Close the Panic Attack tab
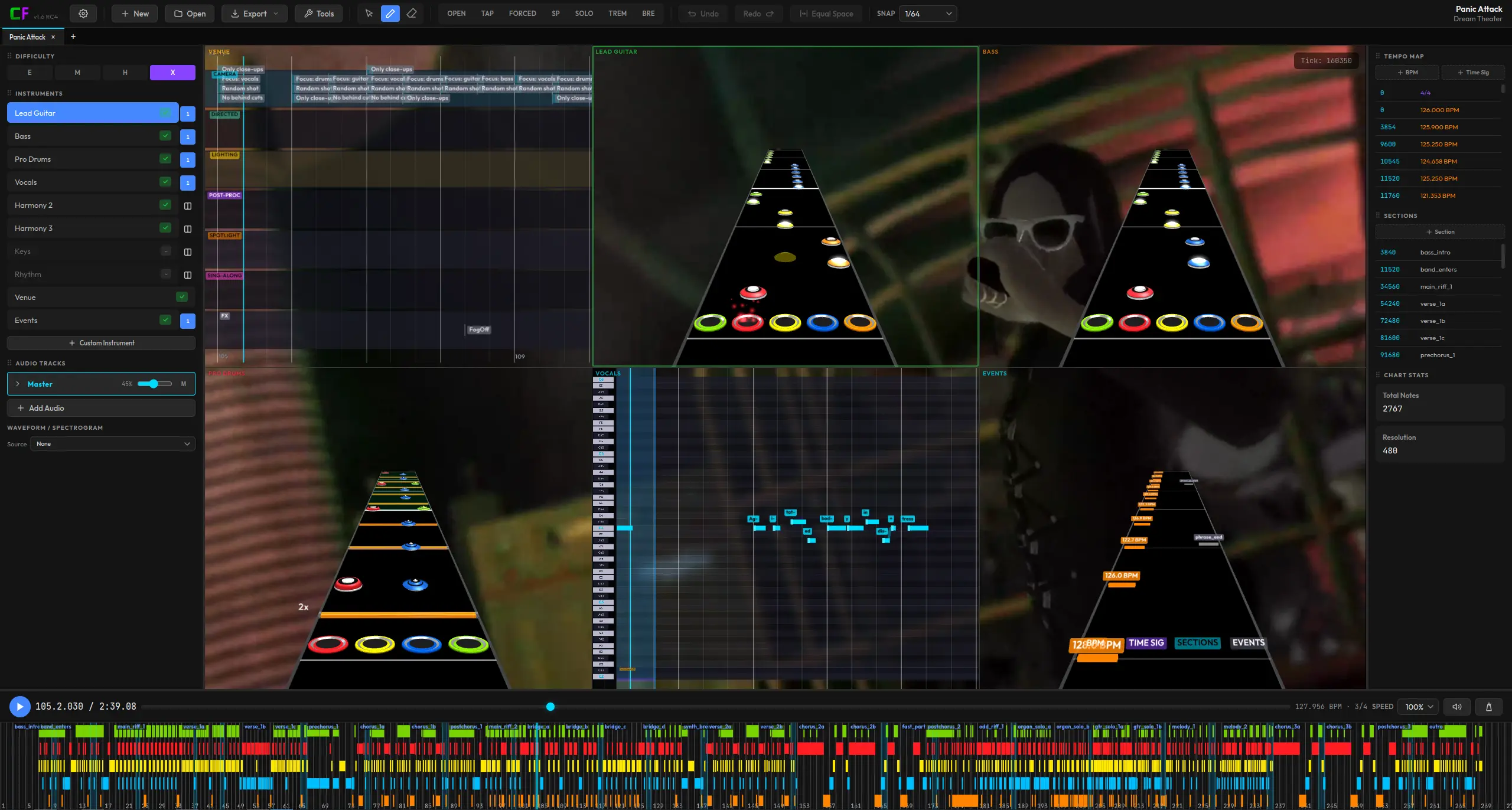The image size is (1512, 810). coord(53,37)
